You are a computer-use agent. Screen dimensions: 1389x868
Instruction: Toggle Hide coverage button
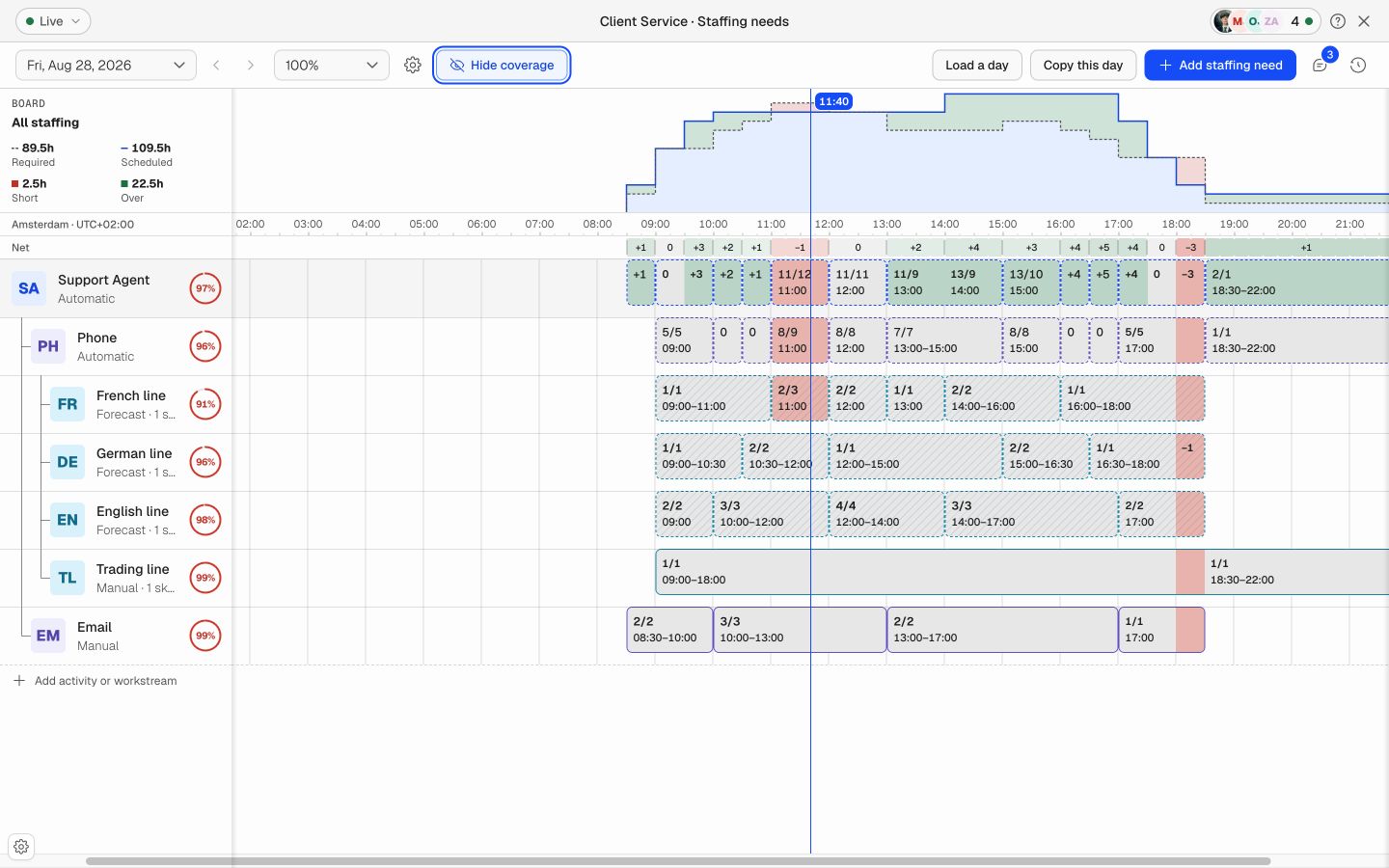tap(502, 65)
